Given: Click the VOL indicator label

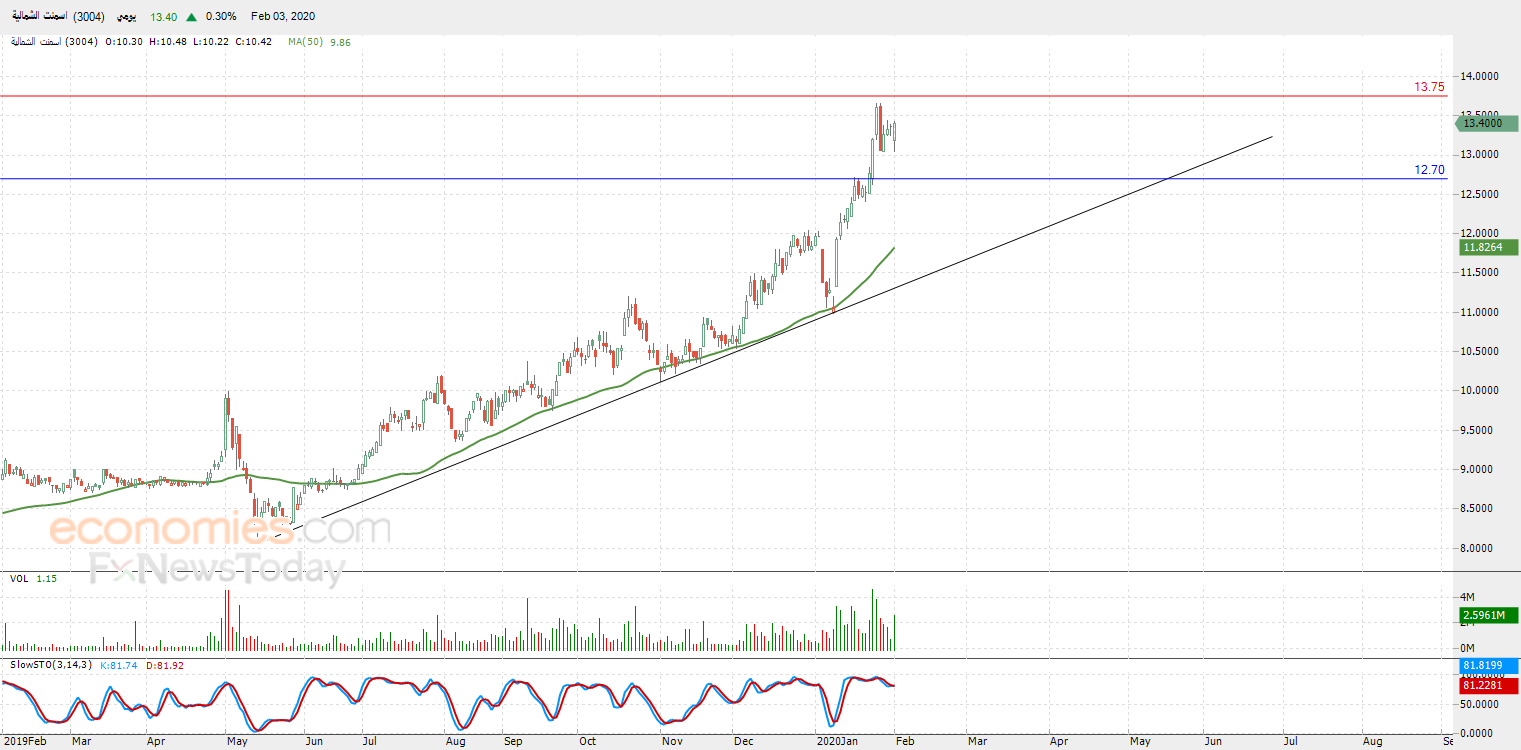Looking at the screenshot, I should (19, 579).
